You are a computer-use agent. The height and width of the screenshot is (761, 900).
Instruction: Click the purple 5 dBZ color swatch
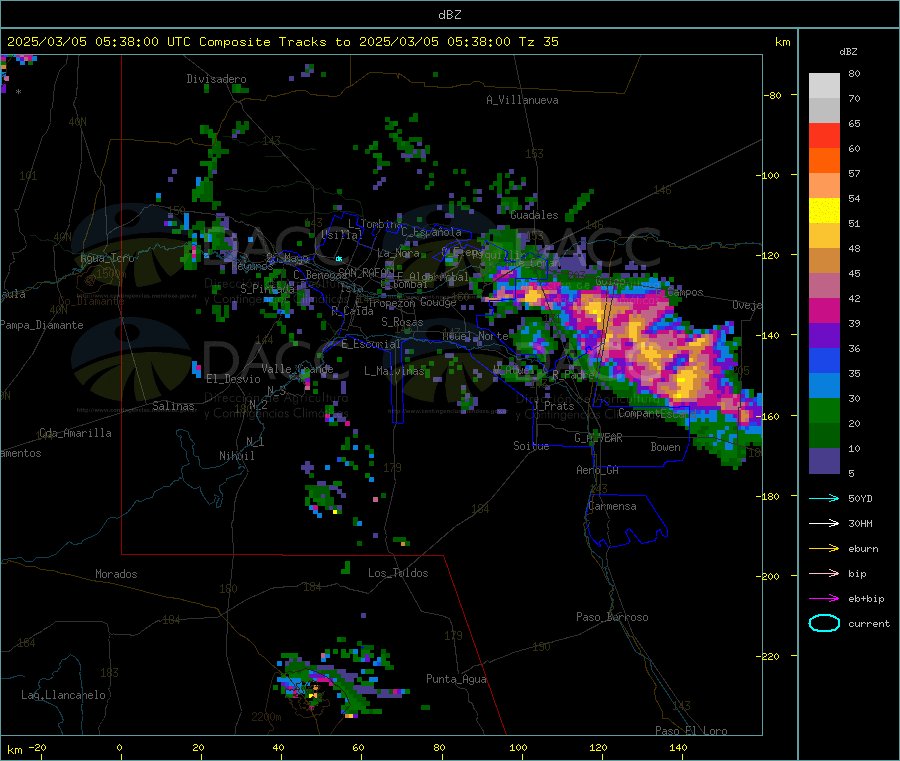[x=824, y=461]
